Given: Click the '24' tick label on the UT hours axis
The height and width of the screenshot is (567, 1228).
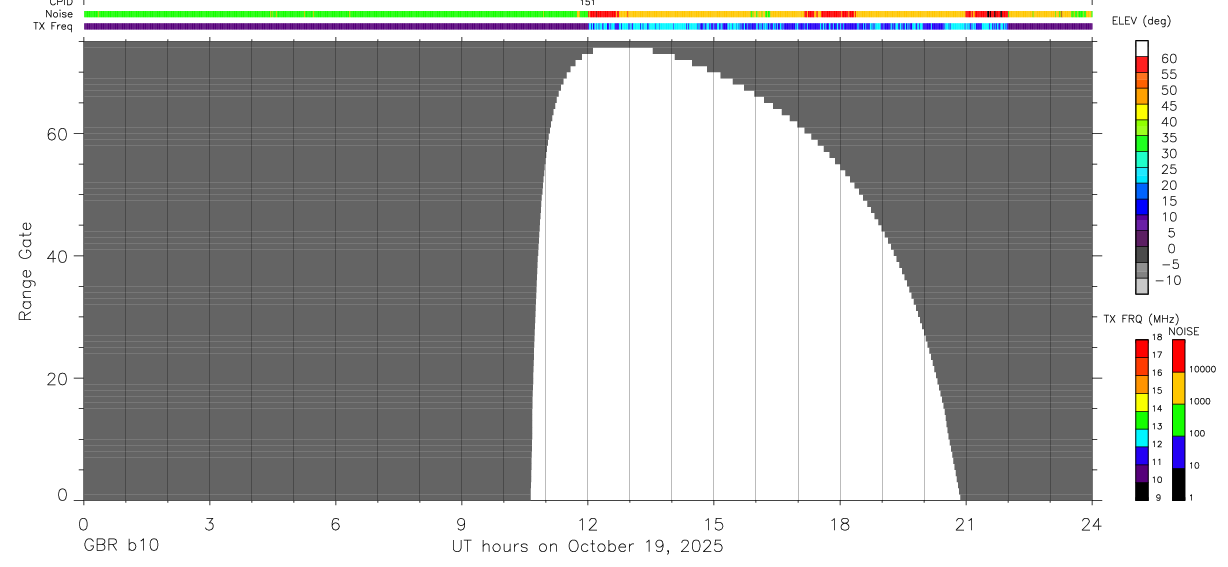Looking at the screenshot, I should click(1092, 523).
